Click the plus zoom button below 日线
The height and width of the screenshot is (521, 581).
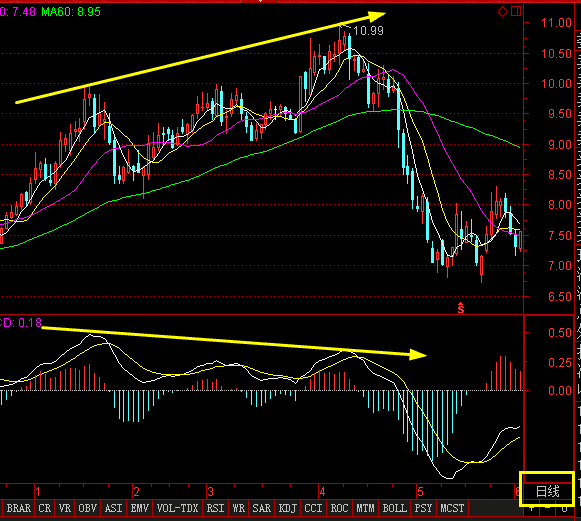[532, 508]
